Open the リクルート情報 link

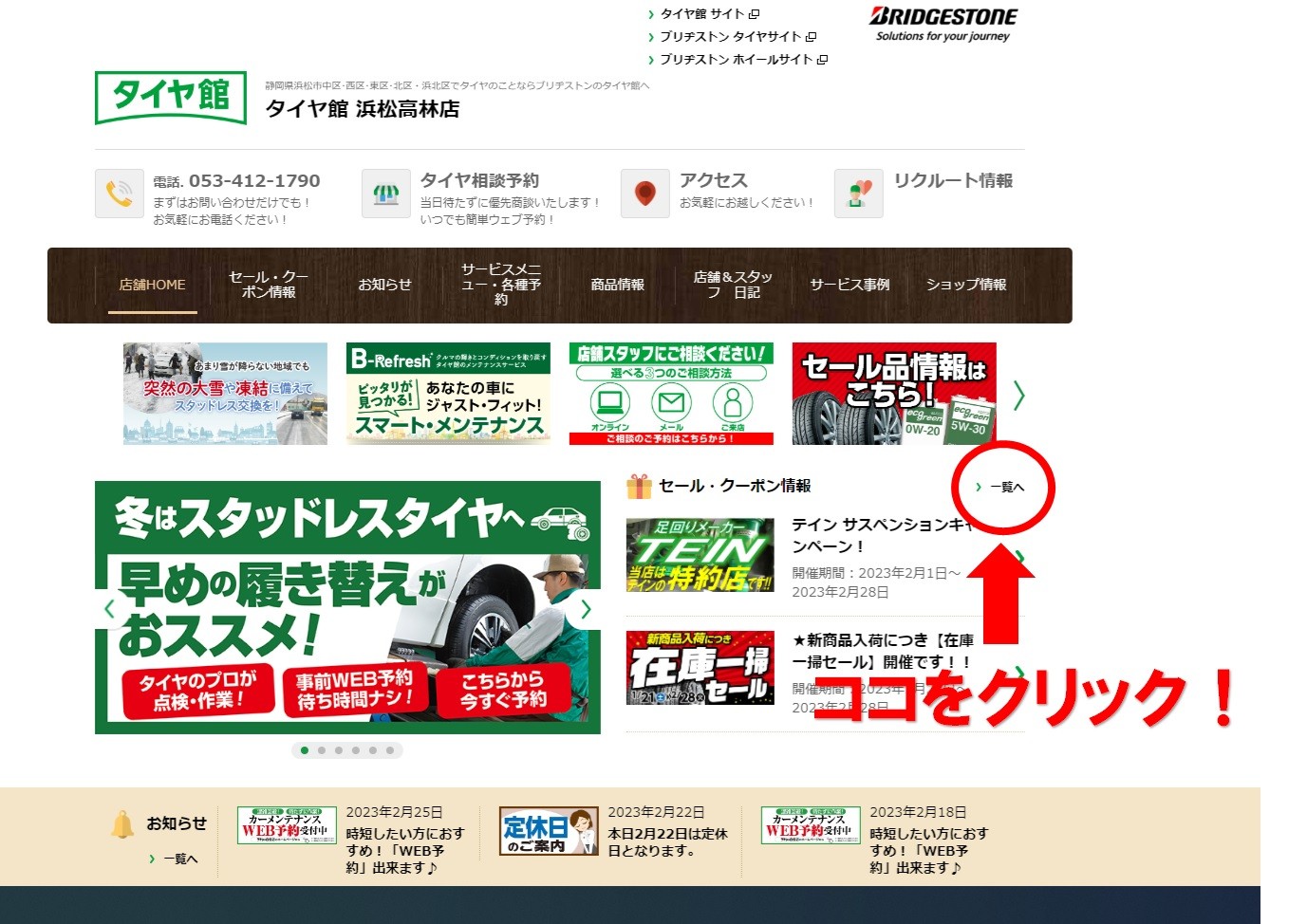pos(954,180)
